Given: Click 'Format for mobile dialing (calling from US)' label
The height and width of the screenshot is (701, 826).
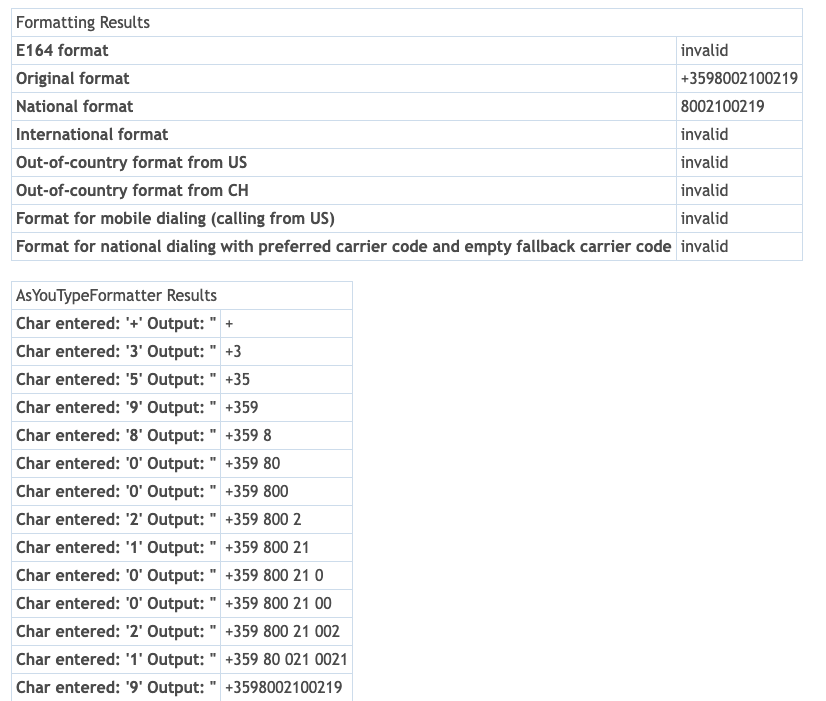Looking at the screenshot, I should click(175, 218).
